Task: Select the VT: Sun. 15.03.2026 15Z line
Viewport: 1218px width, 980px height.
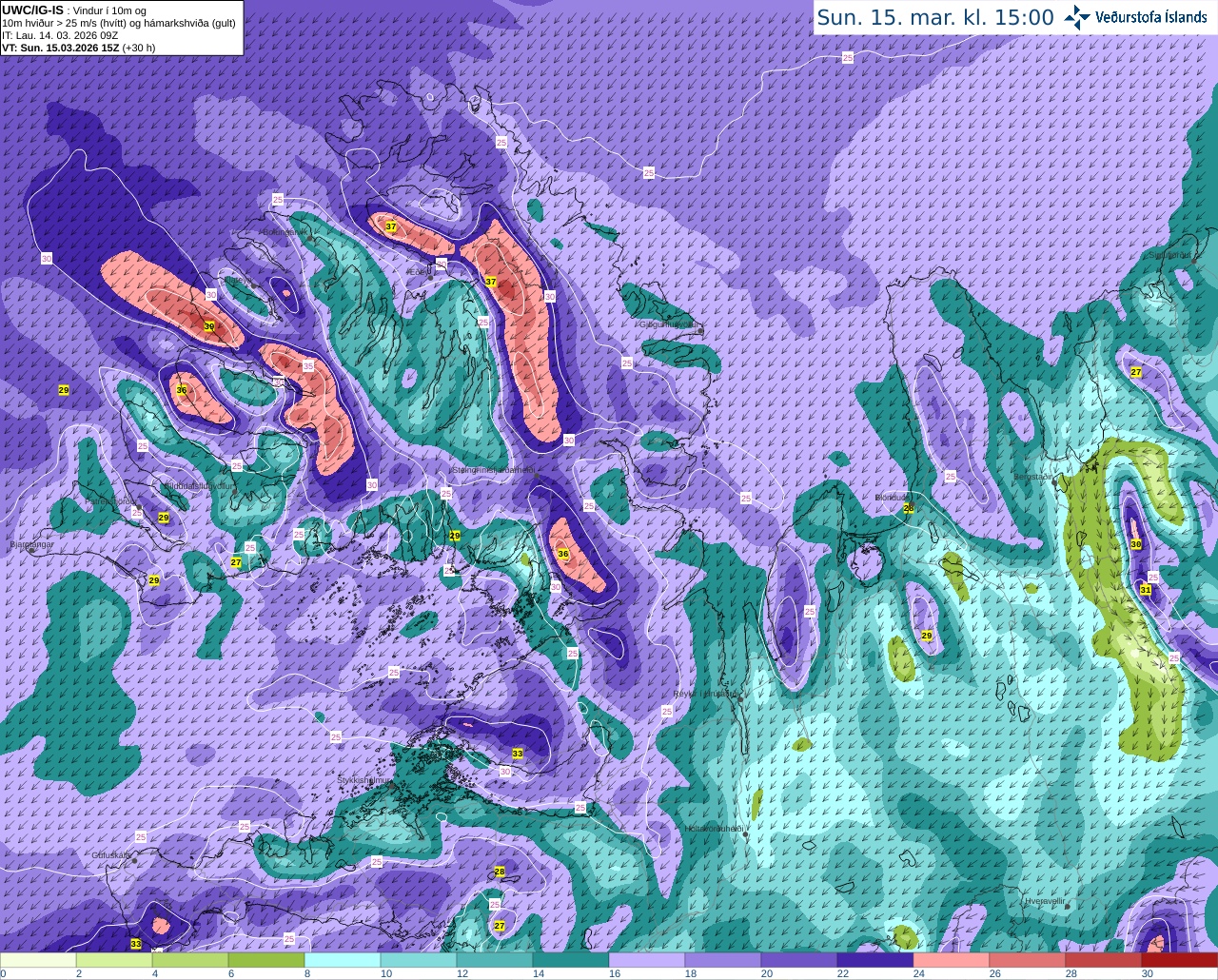Action: pos(79,48)
